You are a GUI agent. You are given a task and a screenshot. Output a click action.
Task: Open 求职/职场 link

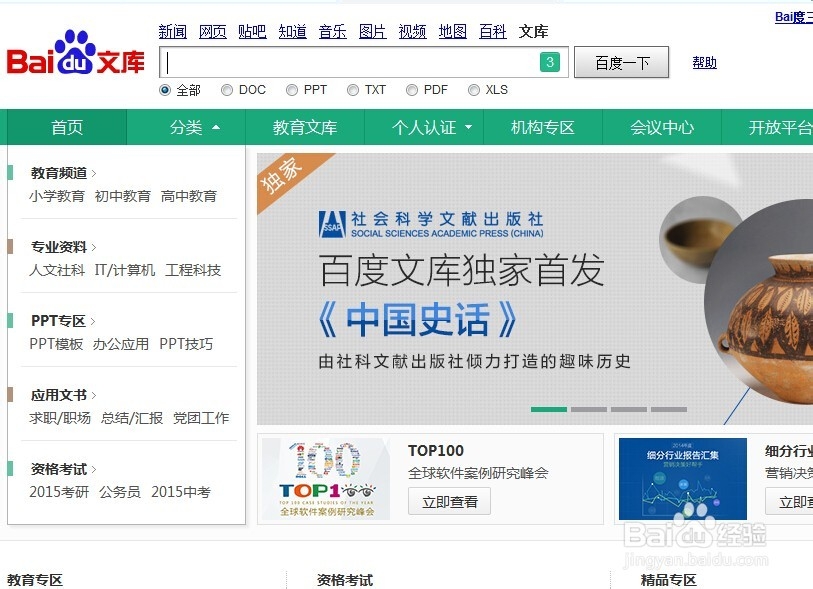60,418
